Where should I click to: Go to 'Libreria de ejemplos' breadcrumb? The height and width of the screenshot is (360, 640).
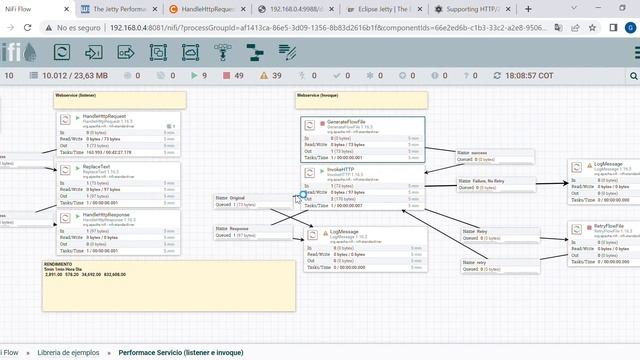pos(68,353)
